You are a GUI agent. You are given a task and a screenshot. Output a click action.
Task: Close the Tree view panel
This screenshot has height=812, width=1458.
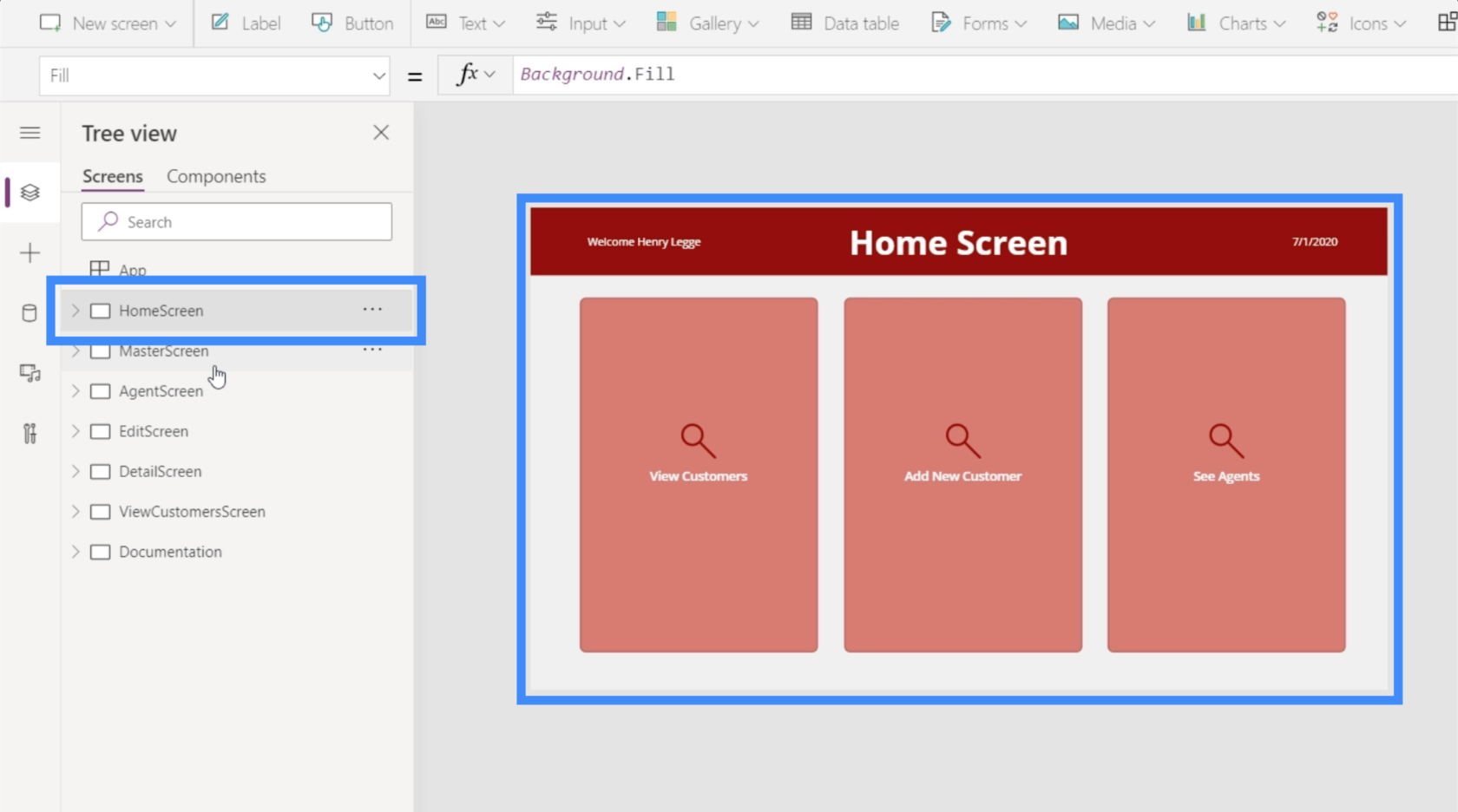click(x=381, y=133)
